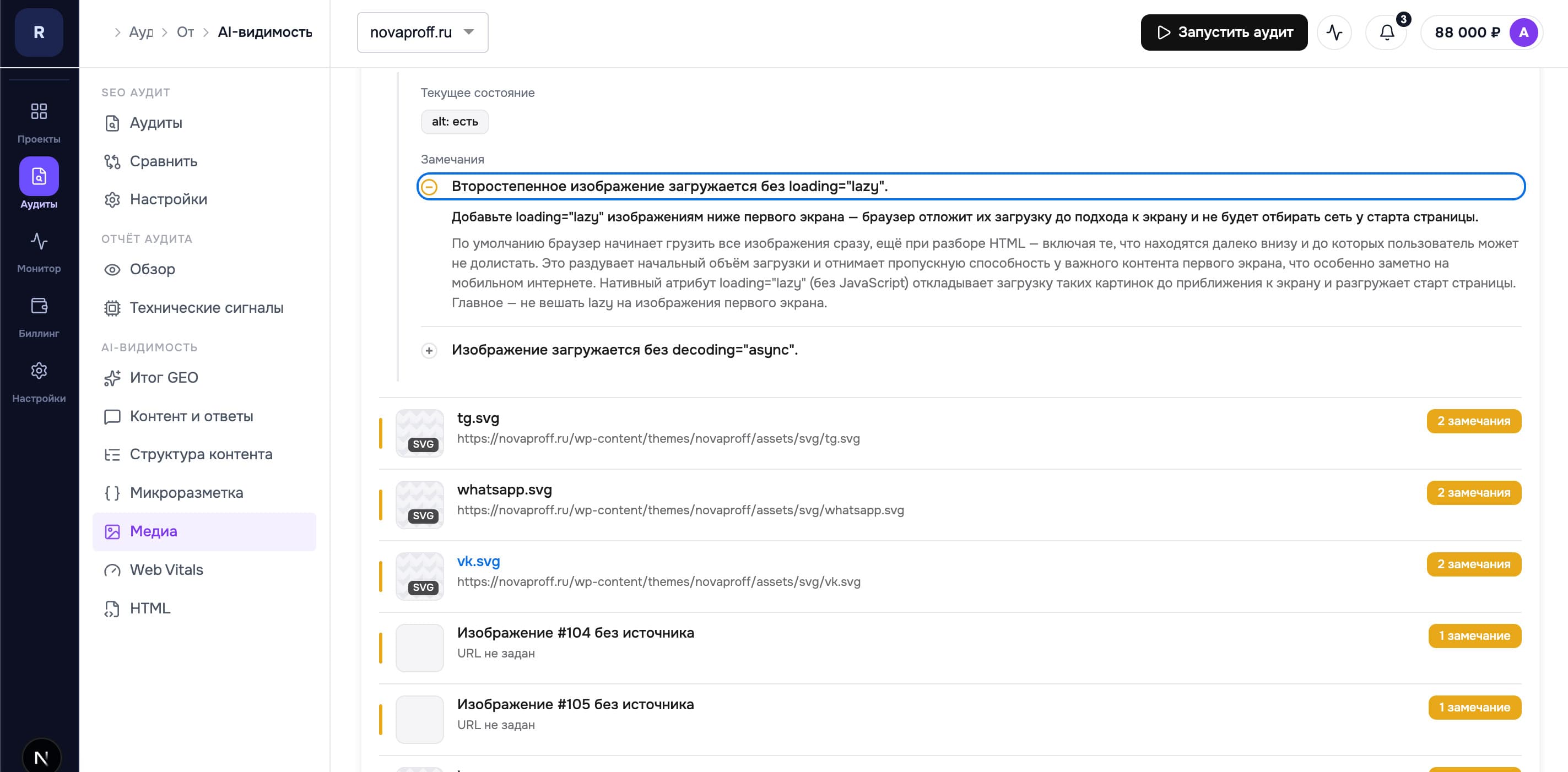
Task: Click the empty thumbnail of Изображение #104
Action: tap(419, 648)
